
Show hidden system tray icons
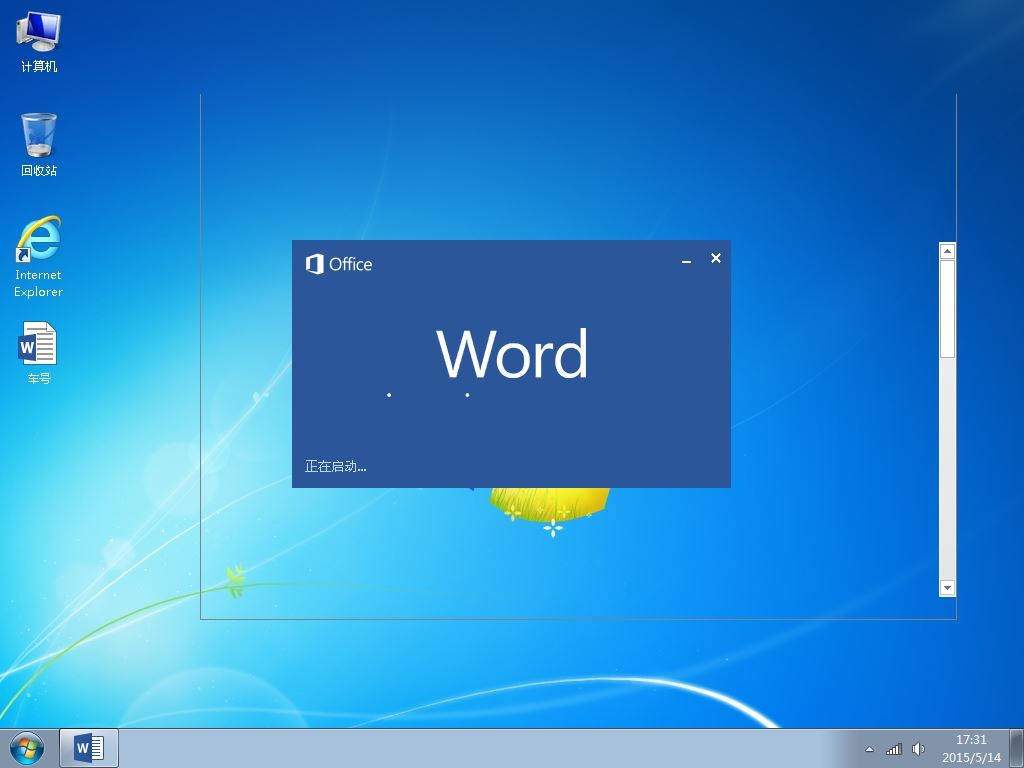[869, 749]
